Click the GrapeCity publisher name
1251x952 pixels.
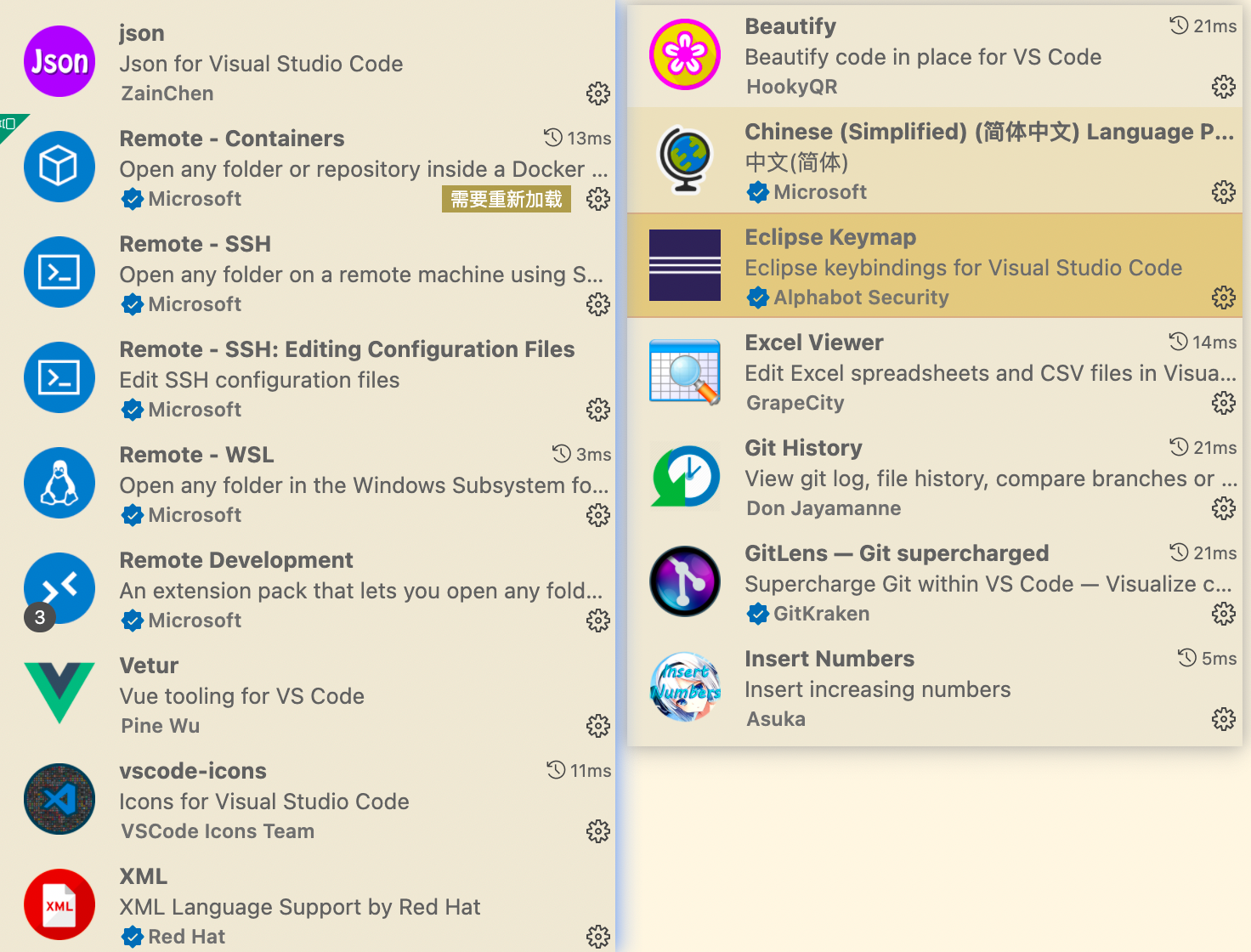[795, 403]
